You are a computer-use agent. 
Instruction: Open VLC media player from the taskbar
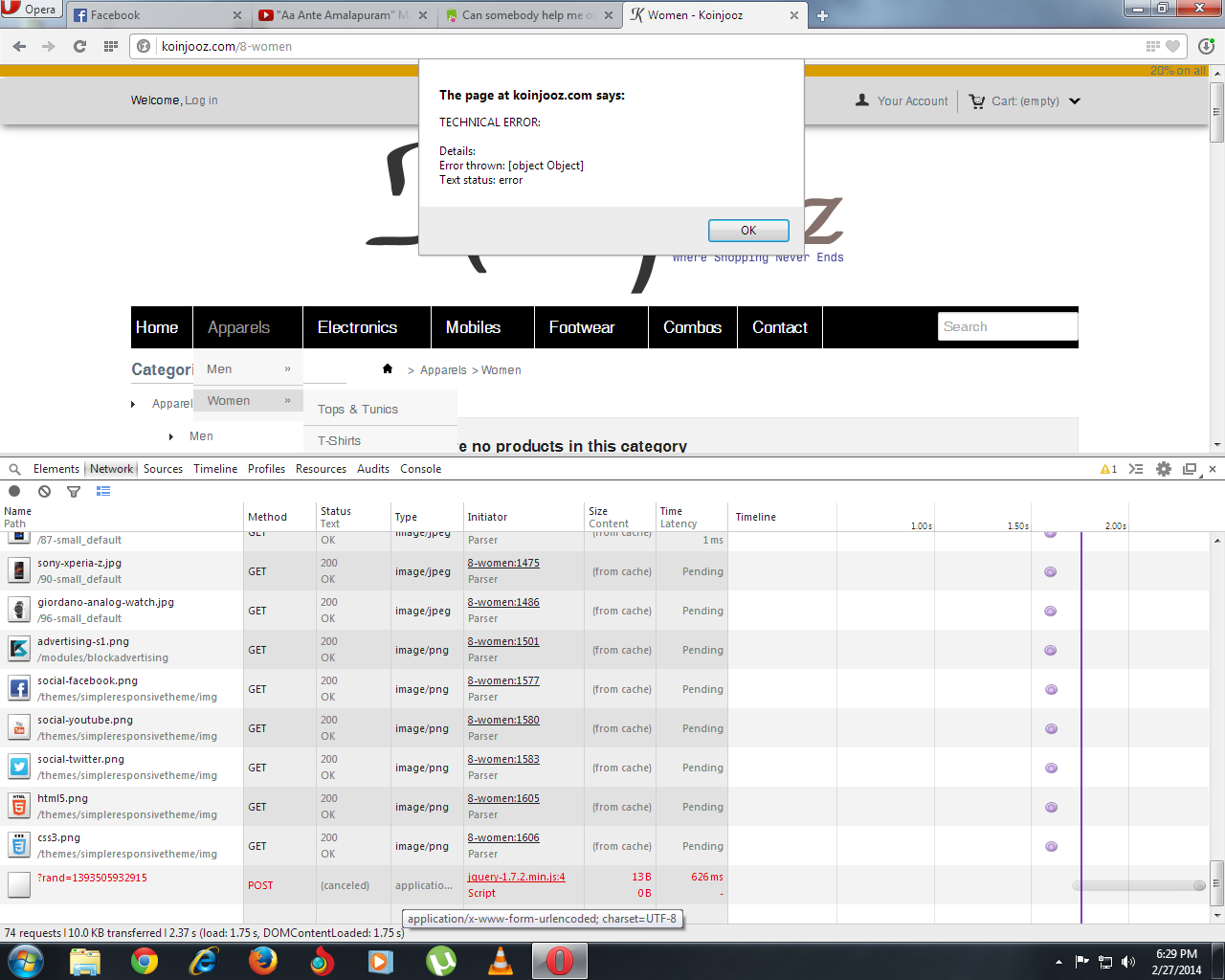[501, 961]
